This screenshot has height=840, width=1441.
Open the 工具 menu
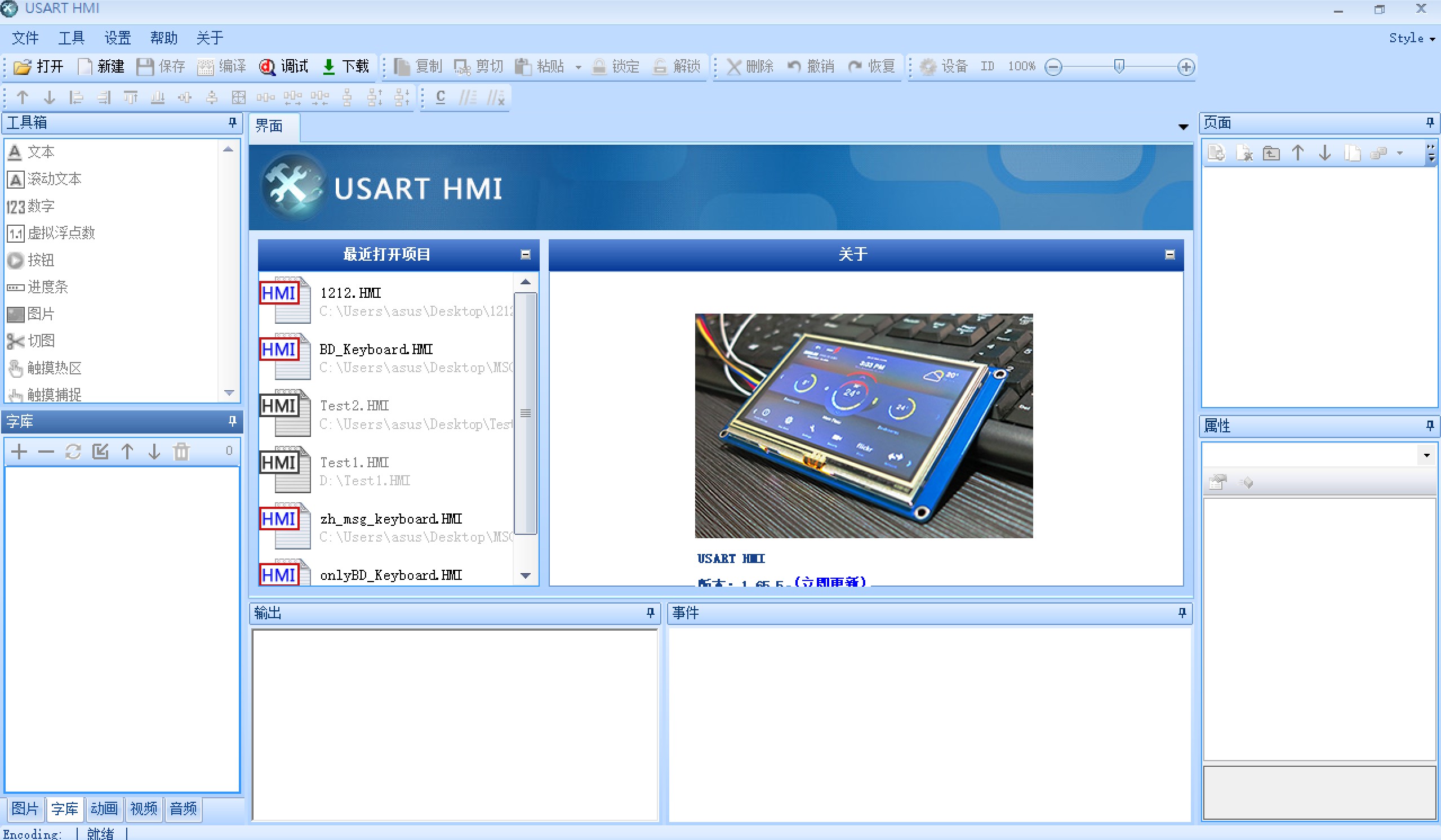click(72, 38)
